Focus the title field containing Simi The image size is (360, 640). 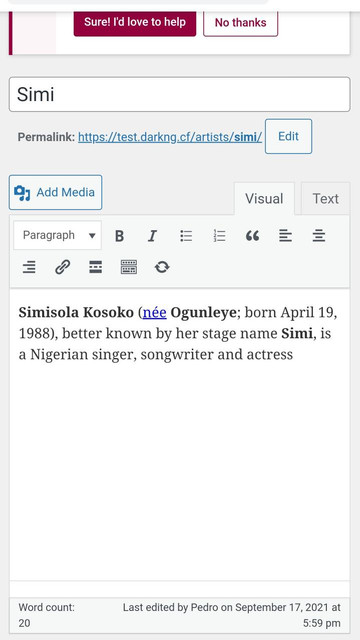click(180, 94)
